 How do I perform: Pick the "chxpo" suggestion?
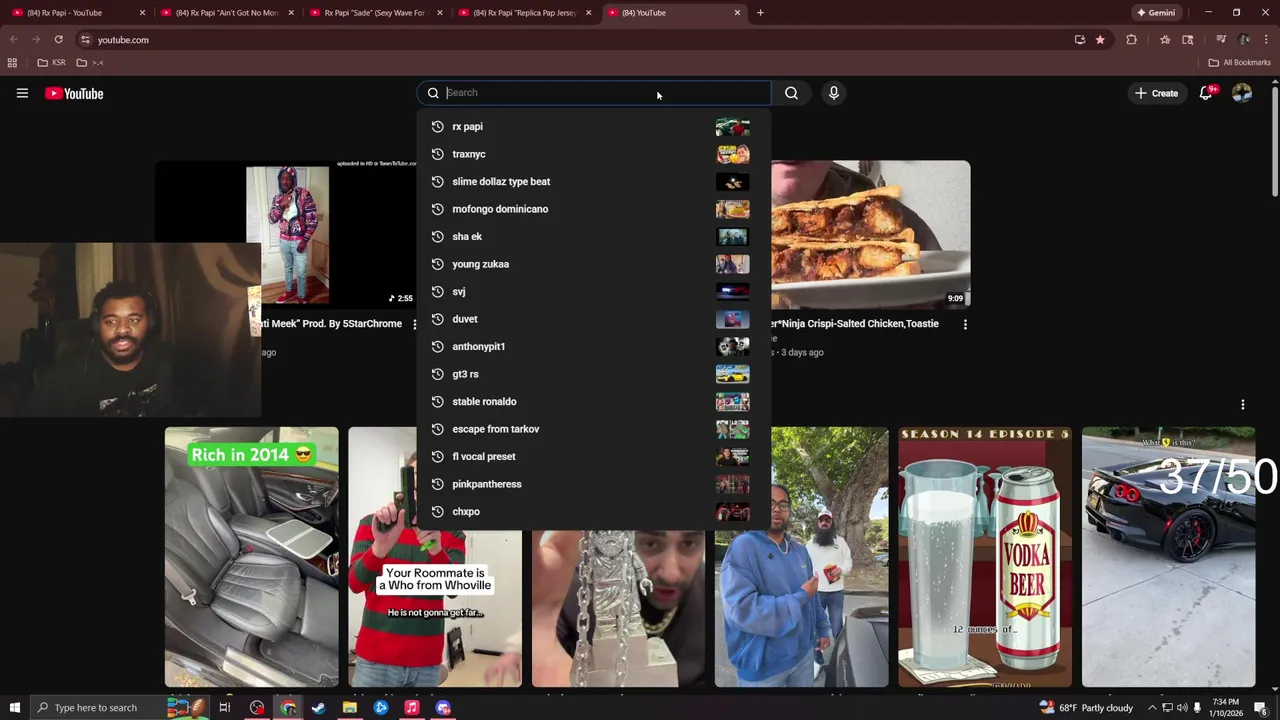point(594,512)
